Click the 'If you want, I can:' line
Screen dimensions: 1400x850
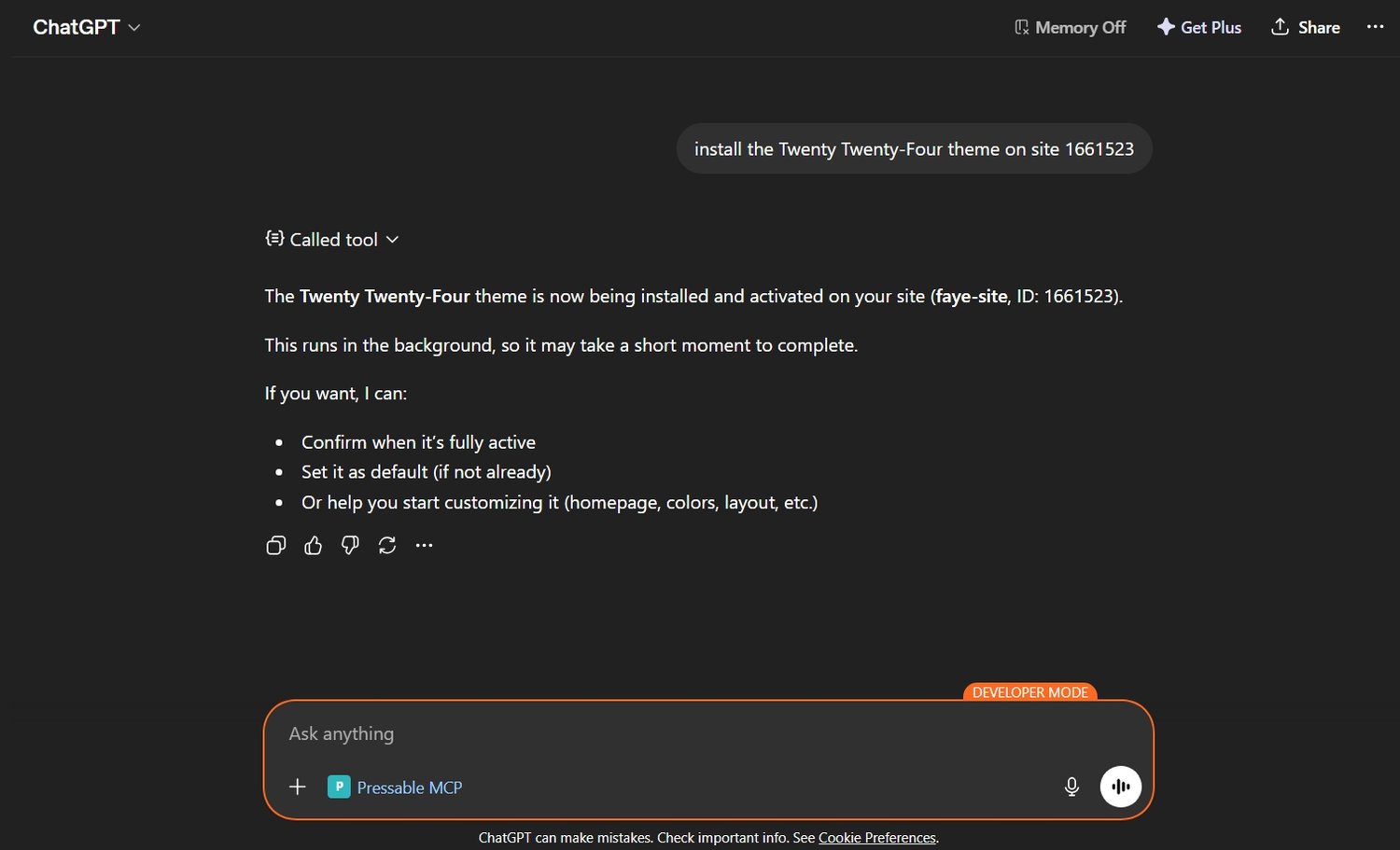point(336,394)
